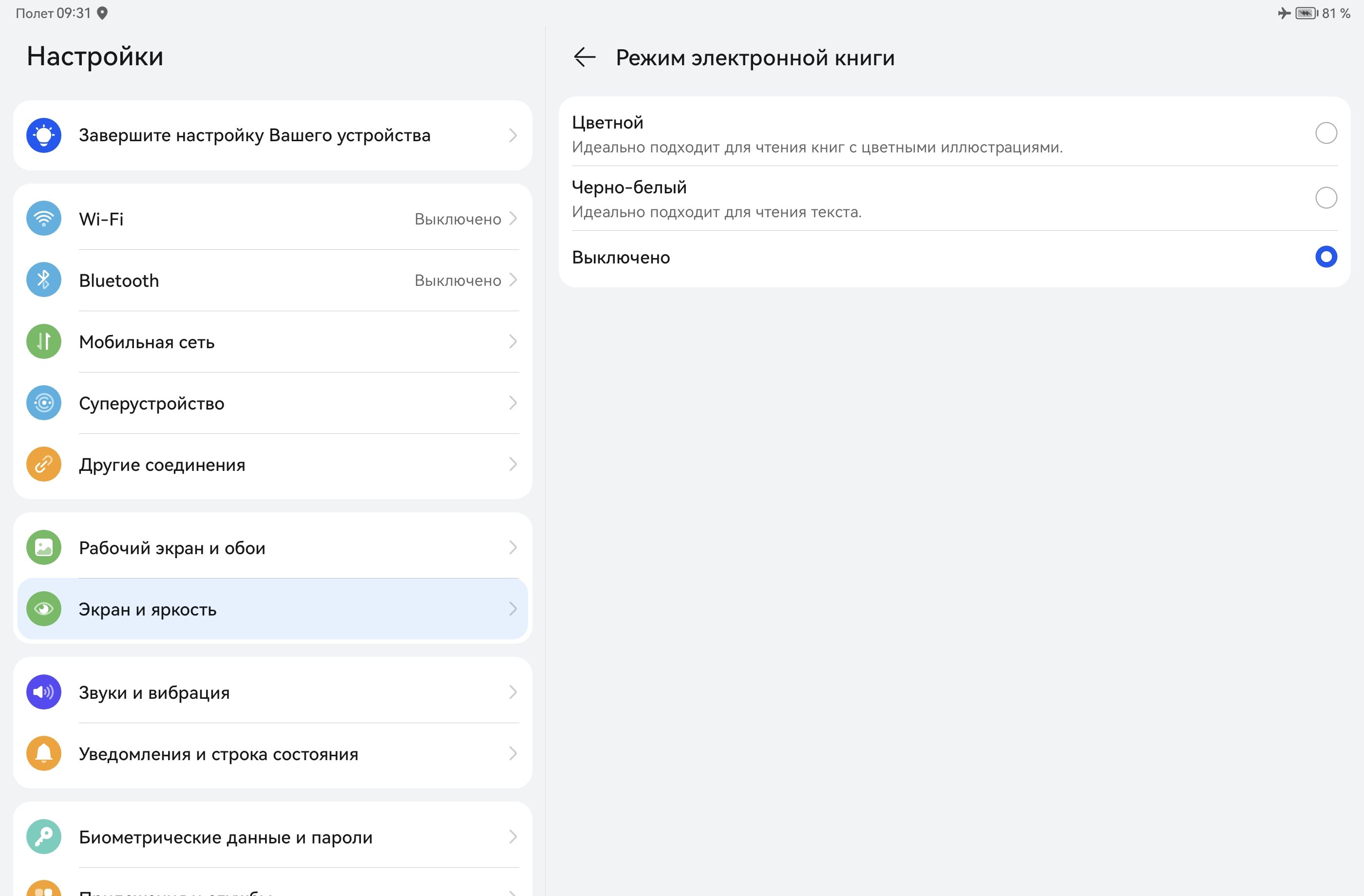This screenshot has height=896, width=1364.
Task: Open Звуки и вибрация chevron
Action: (513, 692)
